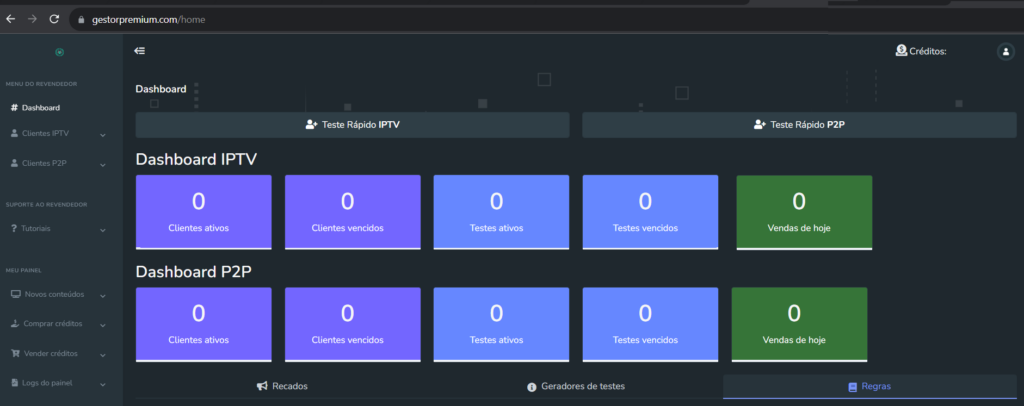Click the green logo in the sidebar
The height and width of the screenshot is (406, 1024).
pyautogui.click(x=59, y=52)
